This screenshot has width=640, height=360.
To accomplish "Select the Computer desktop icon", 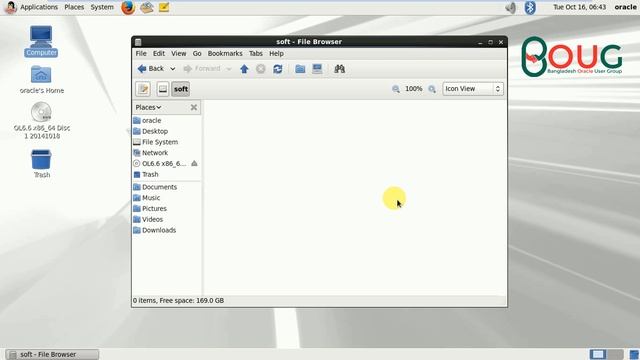I will [x=41, y=41].
